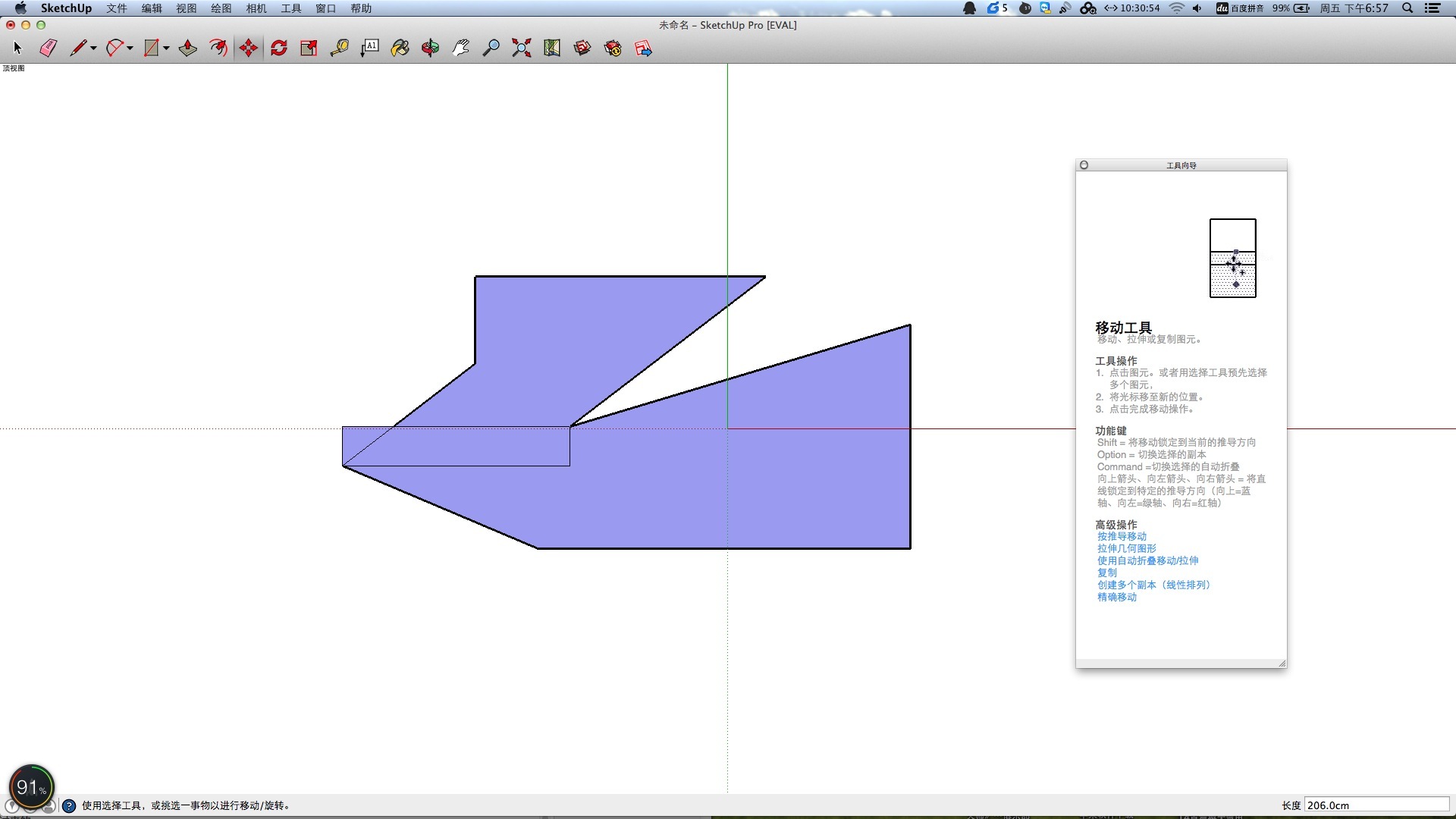This screenshot has width=1456, height=819.
Task: Choose the Paint Bucket tool
Action: 400,49
